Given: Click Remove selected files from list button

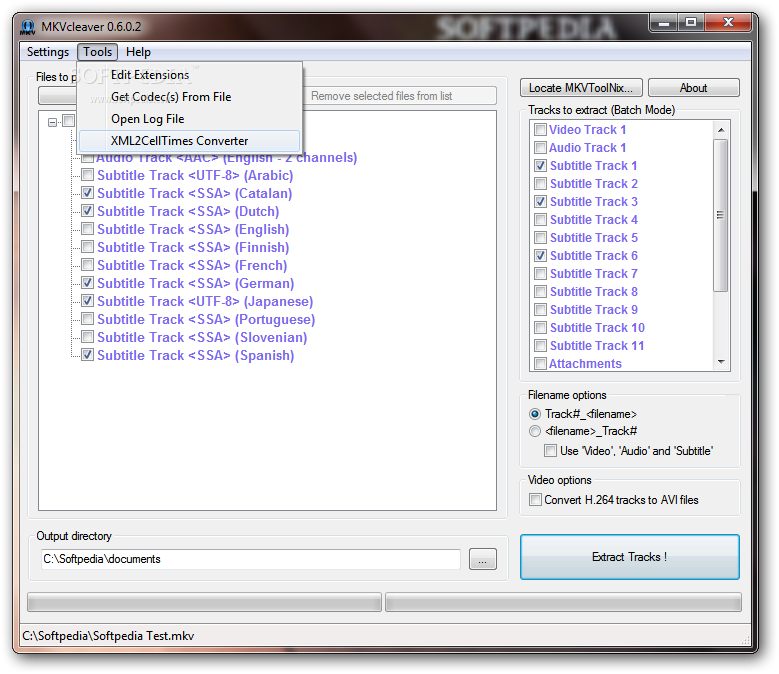Looking at the screenshot, I should click(382, 96).
